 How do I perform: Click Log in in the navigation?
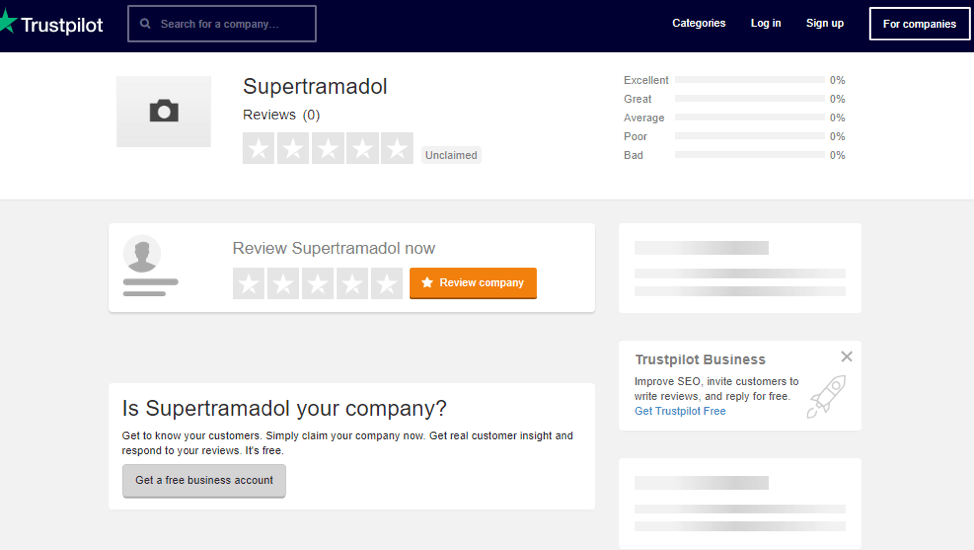click(766, 23)
